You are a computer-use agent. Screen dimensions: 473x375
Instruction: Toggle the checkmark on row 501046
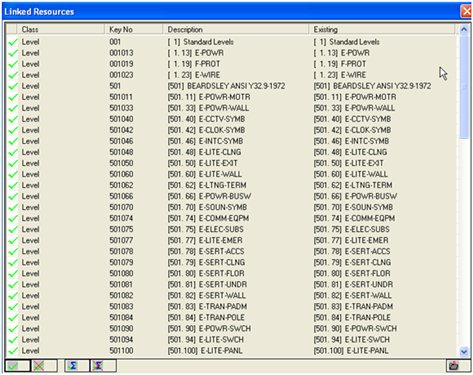(x=13, y=141)
